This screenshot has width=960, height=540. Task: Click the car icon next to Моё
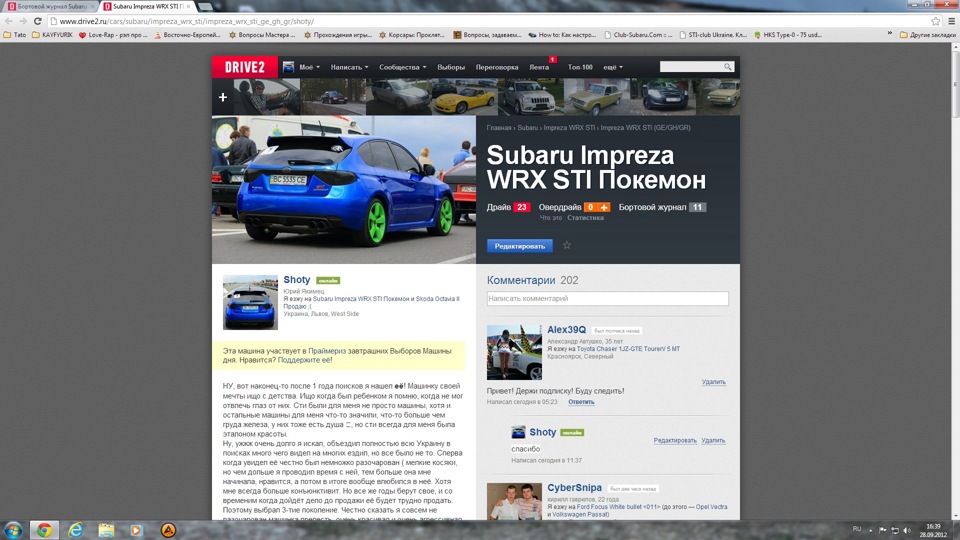pos(288,67)
